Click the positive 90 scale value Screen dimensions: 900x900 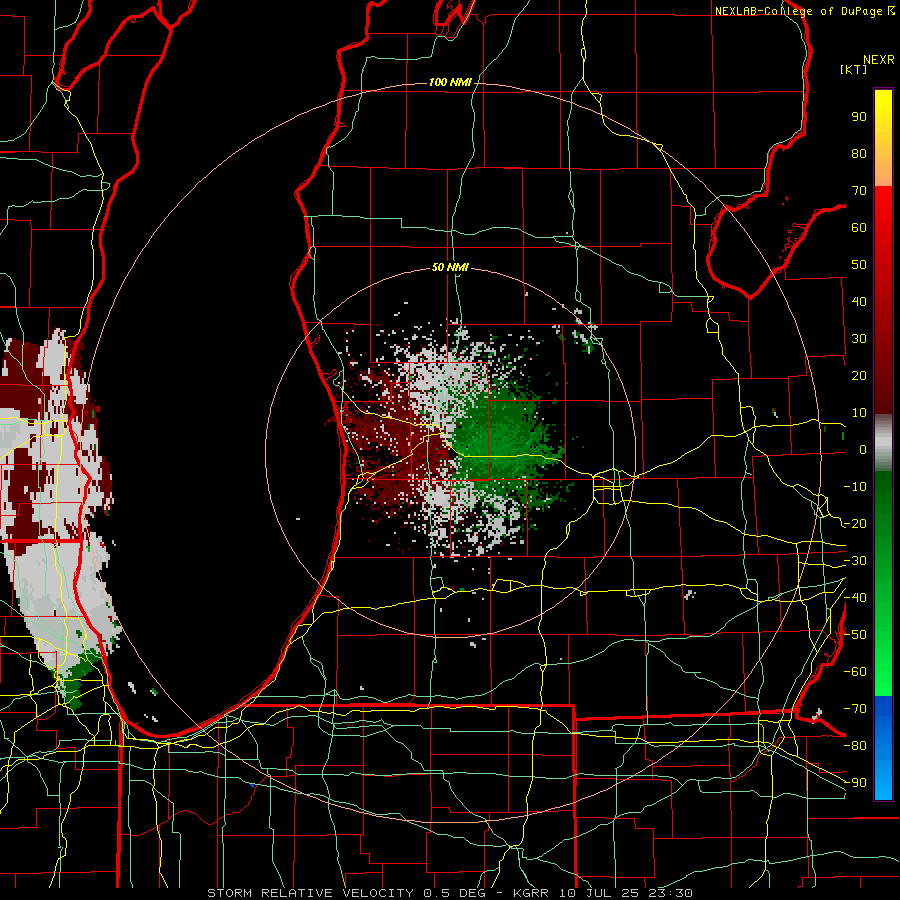click(x=859, y=117)
